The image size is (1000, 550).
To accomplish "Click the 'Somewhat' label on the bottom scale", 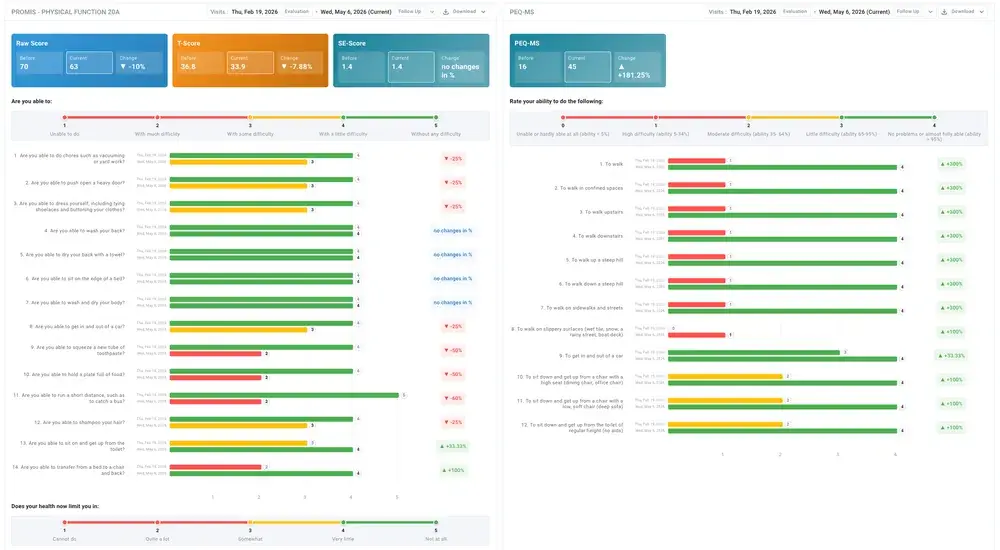I will pyautogui.click(x=250, y=539).
